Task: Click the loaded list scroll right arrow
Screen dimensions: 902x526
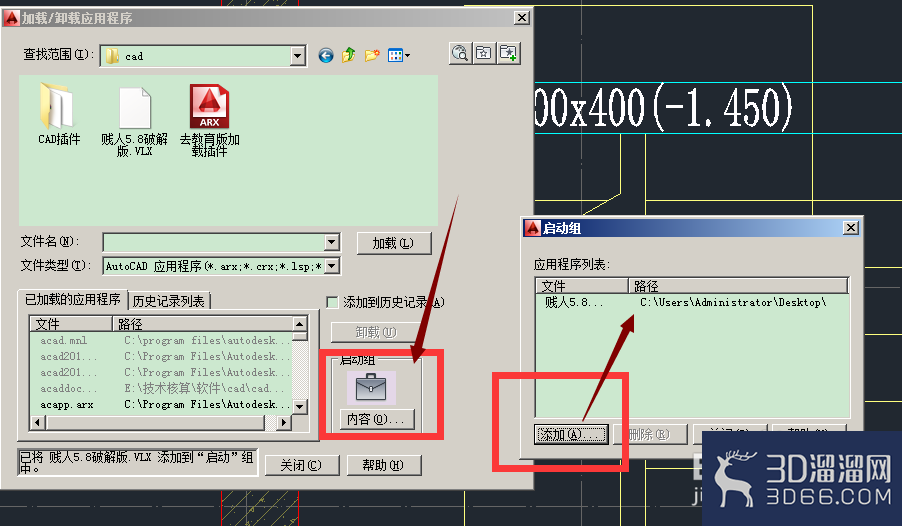Action: pos(284,422)
